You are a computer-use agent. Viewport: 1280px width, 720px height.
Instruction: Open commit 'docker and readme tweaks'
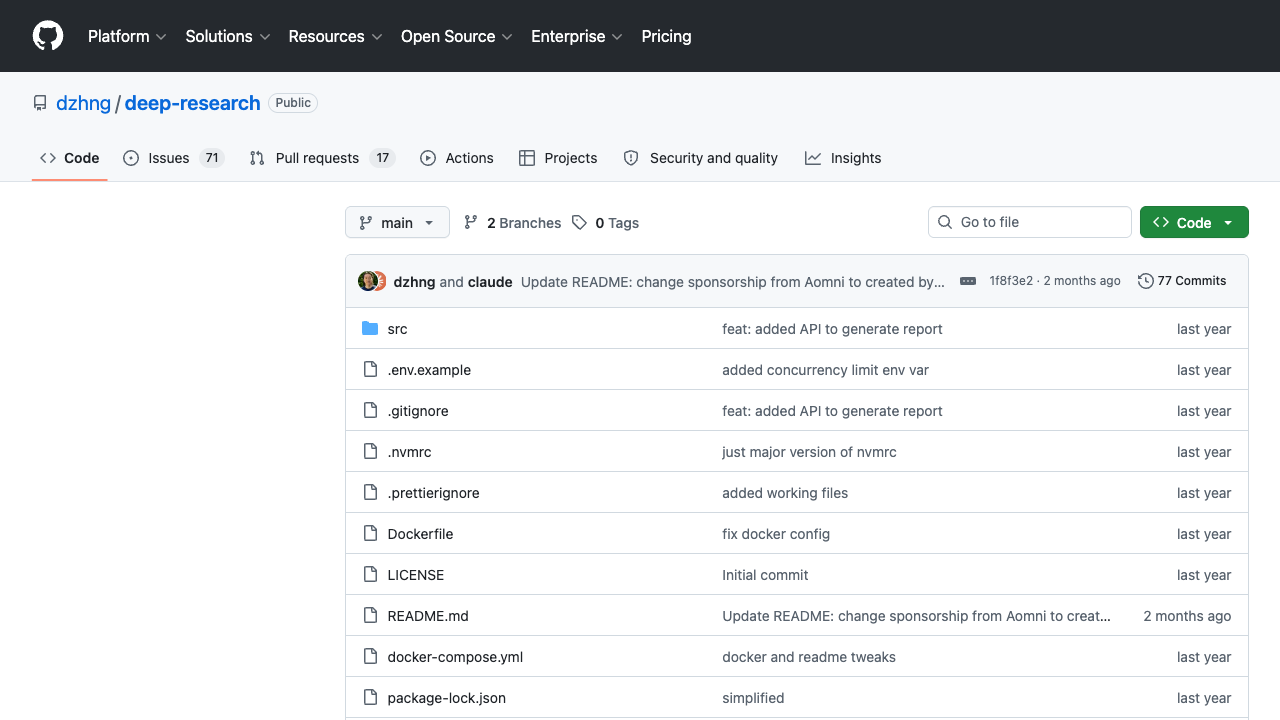click(809, 657)
